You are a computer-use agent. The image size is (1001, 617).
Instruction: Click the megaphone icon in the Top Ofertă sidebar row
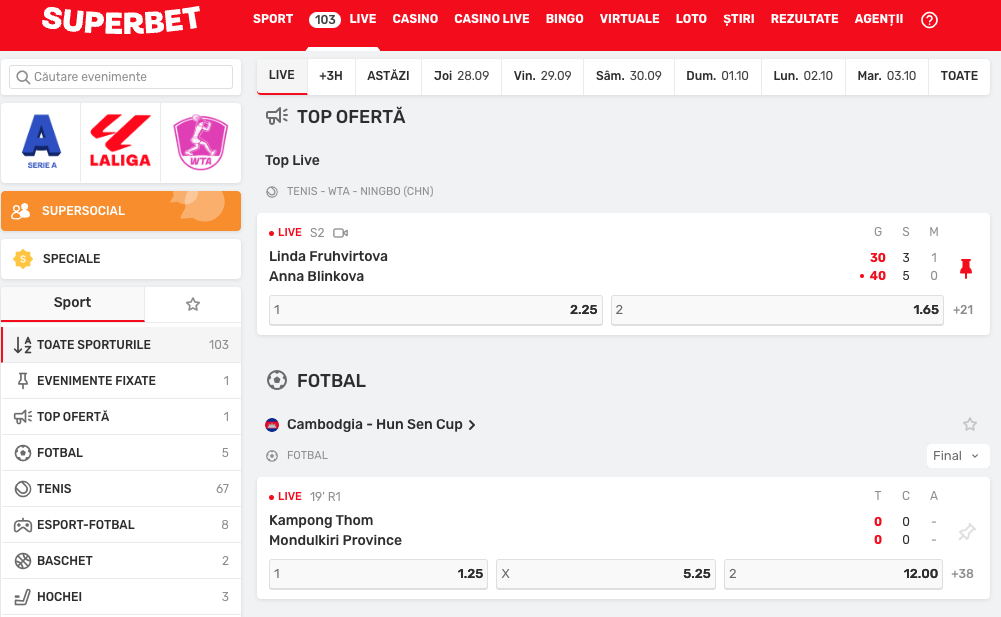[22, 417]
